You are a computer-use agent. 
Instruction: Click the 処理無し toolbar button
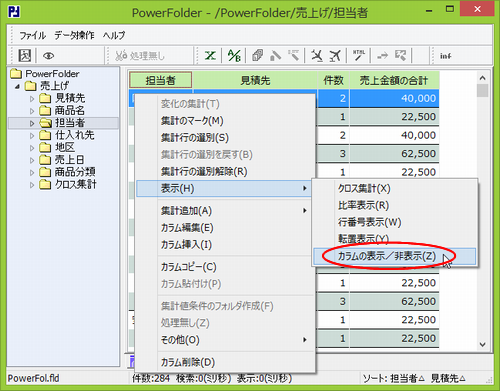click(140, 56)
